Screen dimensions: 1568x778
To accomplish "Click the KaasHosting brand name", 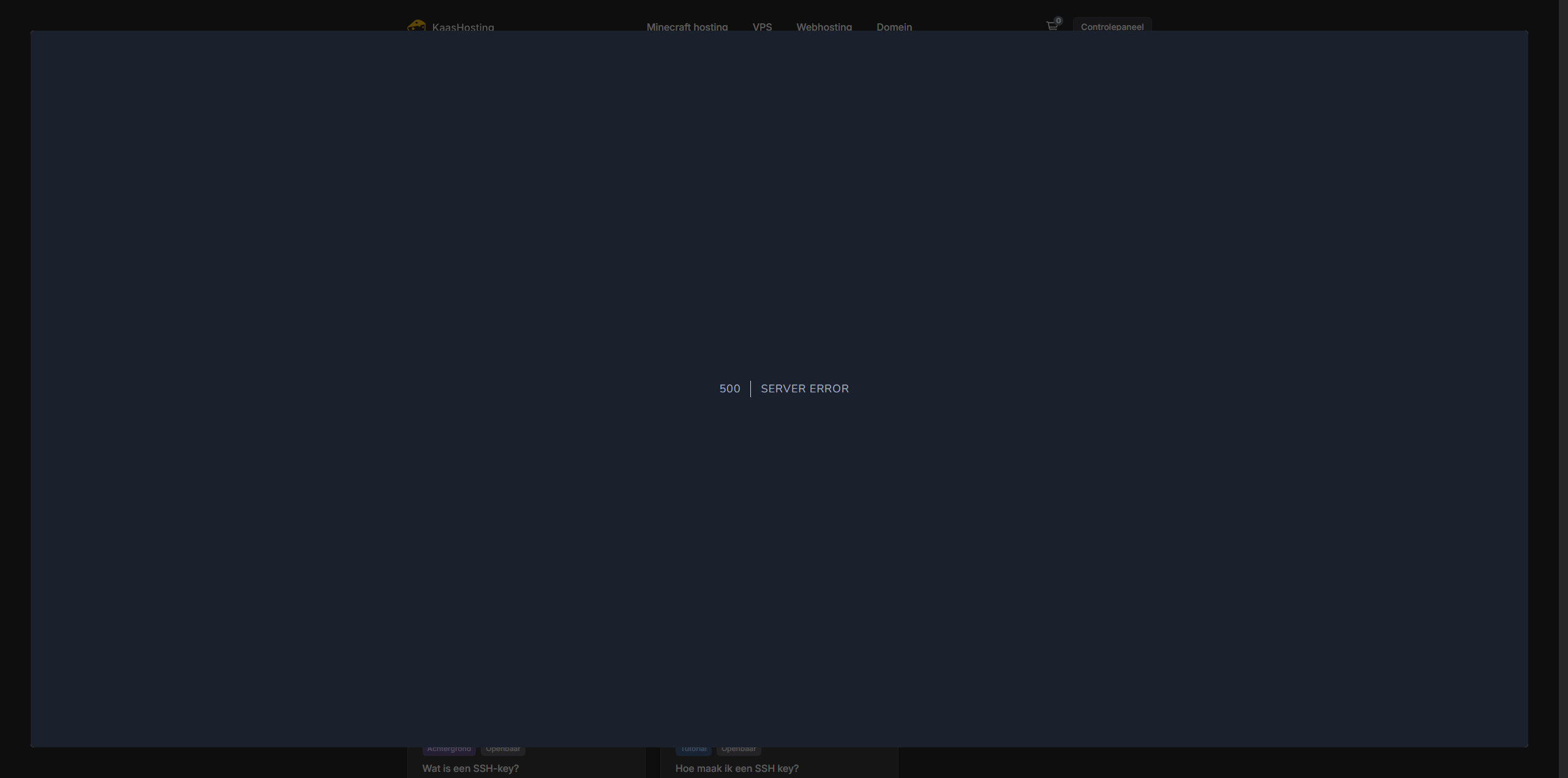I will point(462,27).
